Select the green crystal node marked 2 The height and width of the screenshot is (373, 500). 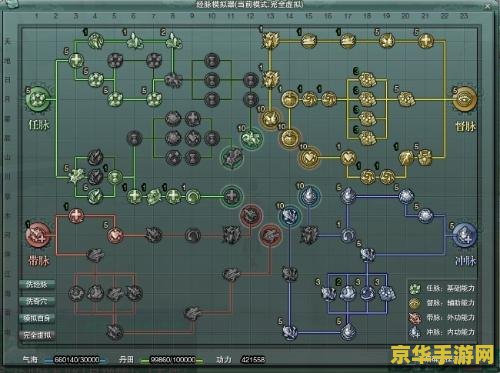point(173,41)
